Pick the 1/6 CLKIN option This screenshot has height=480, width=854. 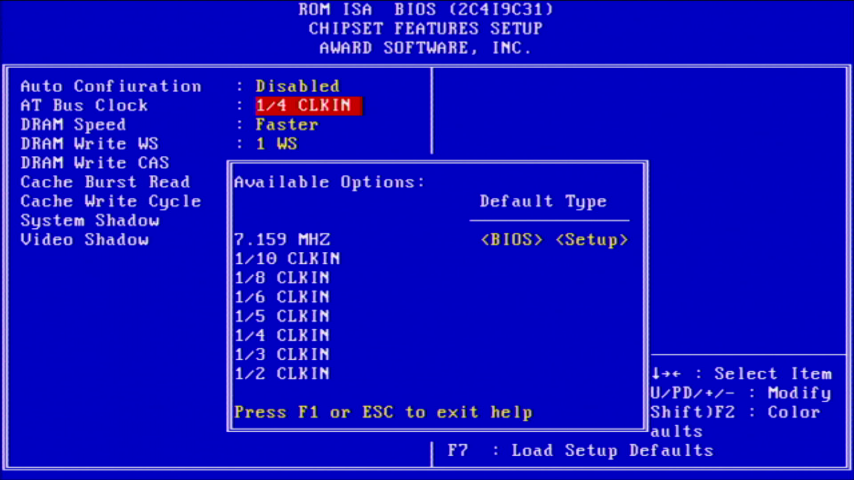pyautogui.click(x=282, y=297)
